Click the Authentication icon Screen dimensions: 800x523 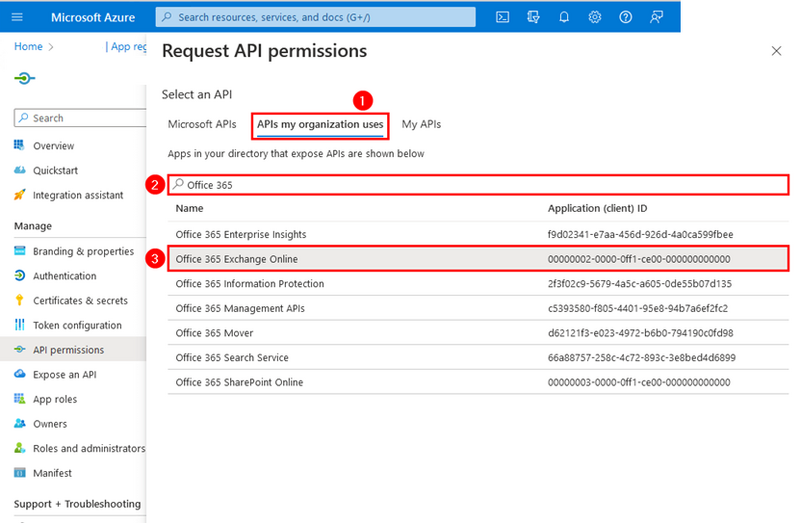pyautogui.click(x=19, y=276)
